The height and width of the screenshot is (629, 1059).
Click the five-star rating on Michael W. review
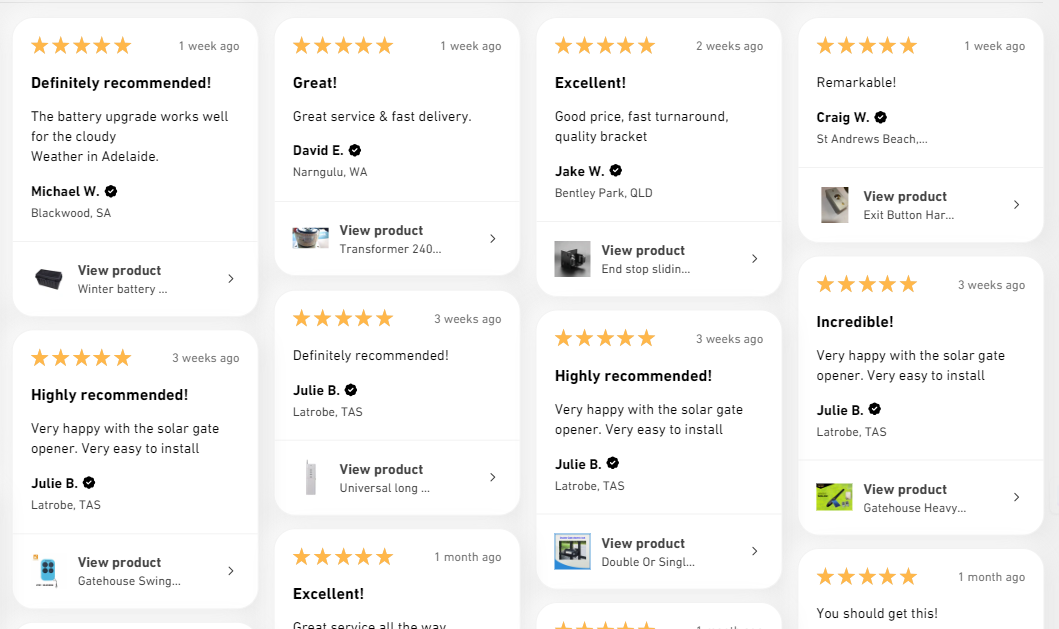[x=81, y=45]
